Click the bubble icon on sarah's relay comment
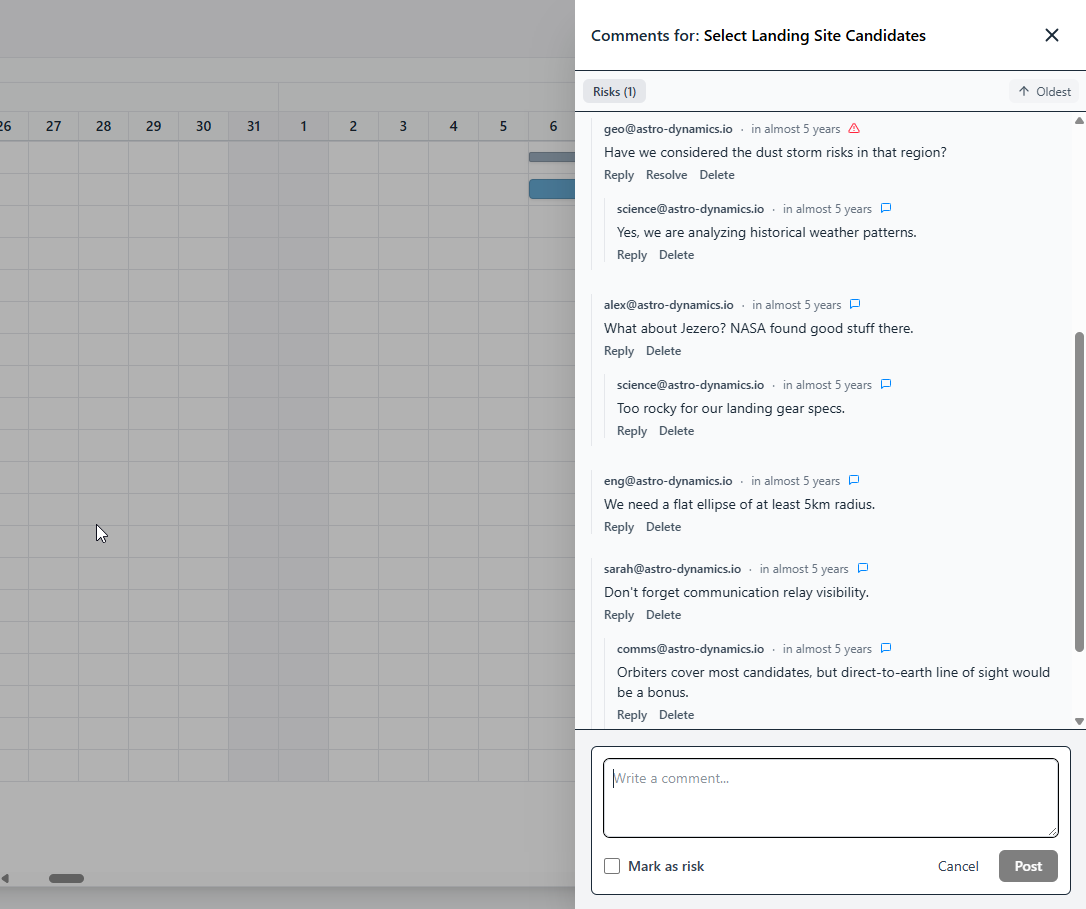Viewport: 1086px width, 909px height. [863, 568]
